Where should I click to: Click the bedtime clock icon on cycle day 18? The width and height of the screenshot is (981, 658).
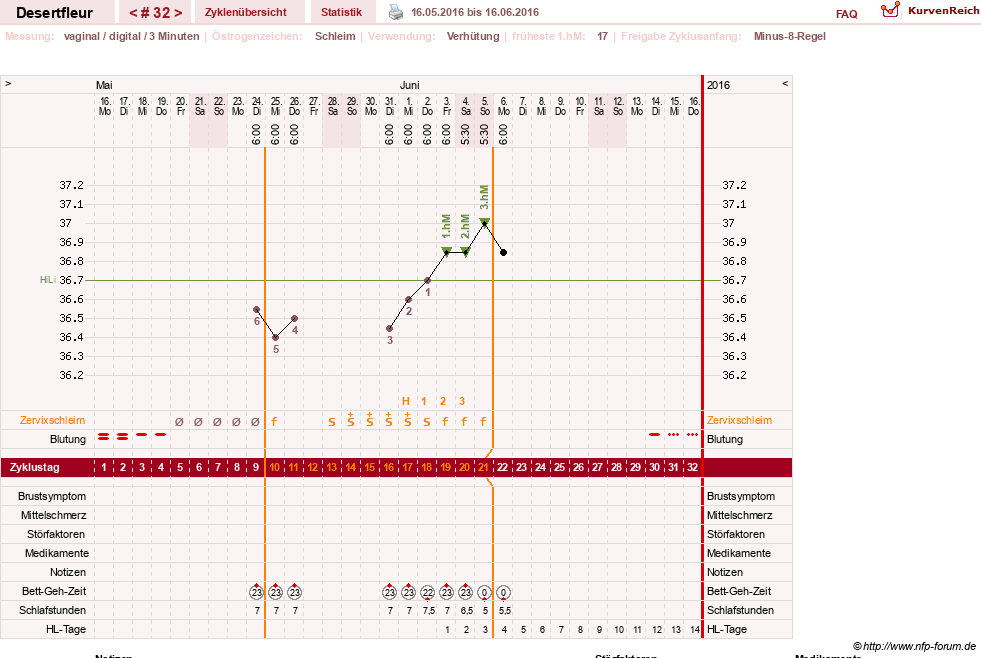(427, 592)
